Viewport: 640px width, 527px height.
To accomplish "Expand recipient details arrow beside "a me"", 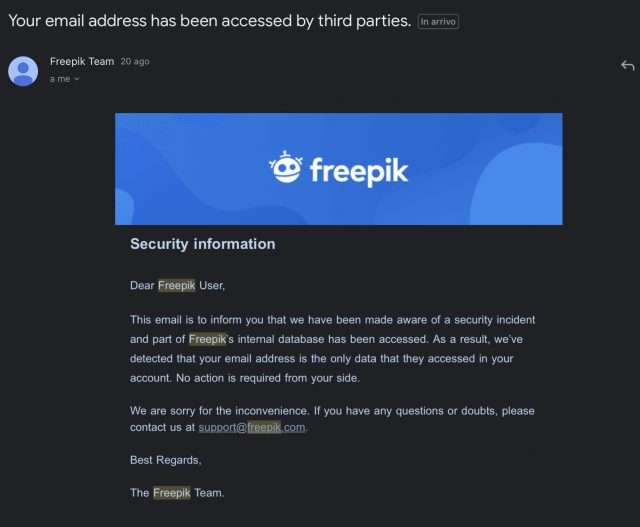I will point(77,79).
